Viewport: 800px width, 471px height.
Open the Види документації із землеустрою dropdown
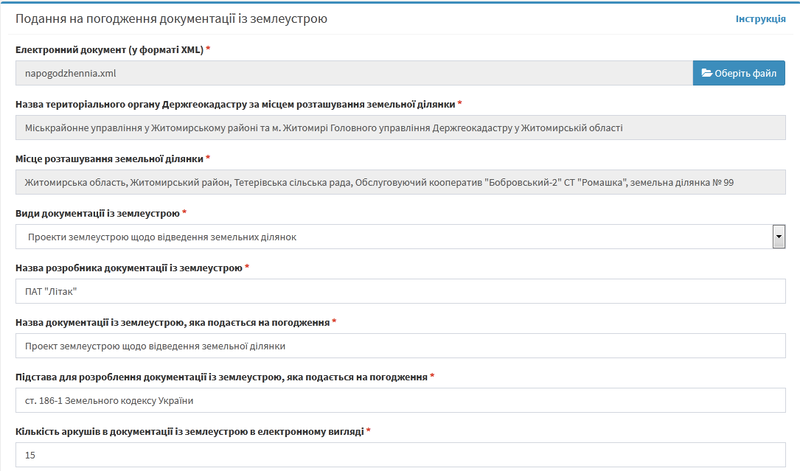(393, 236)
